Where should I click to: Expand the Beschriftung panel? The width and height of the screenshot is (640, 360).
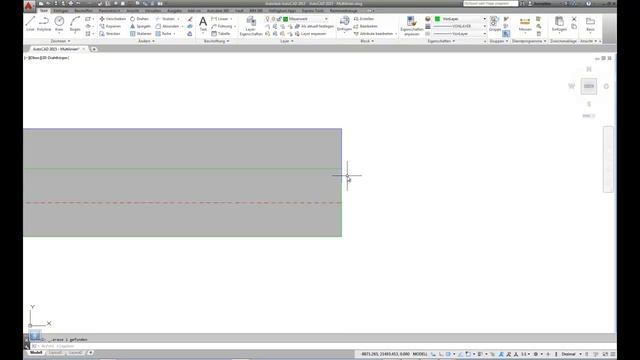tap(216, 41)
